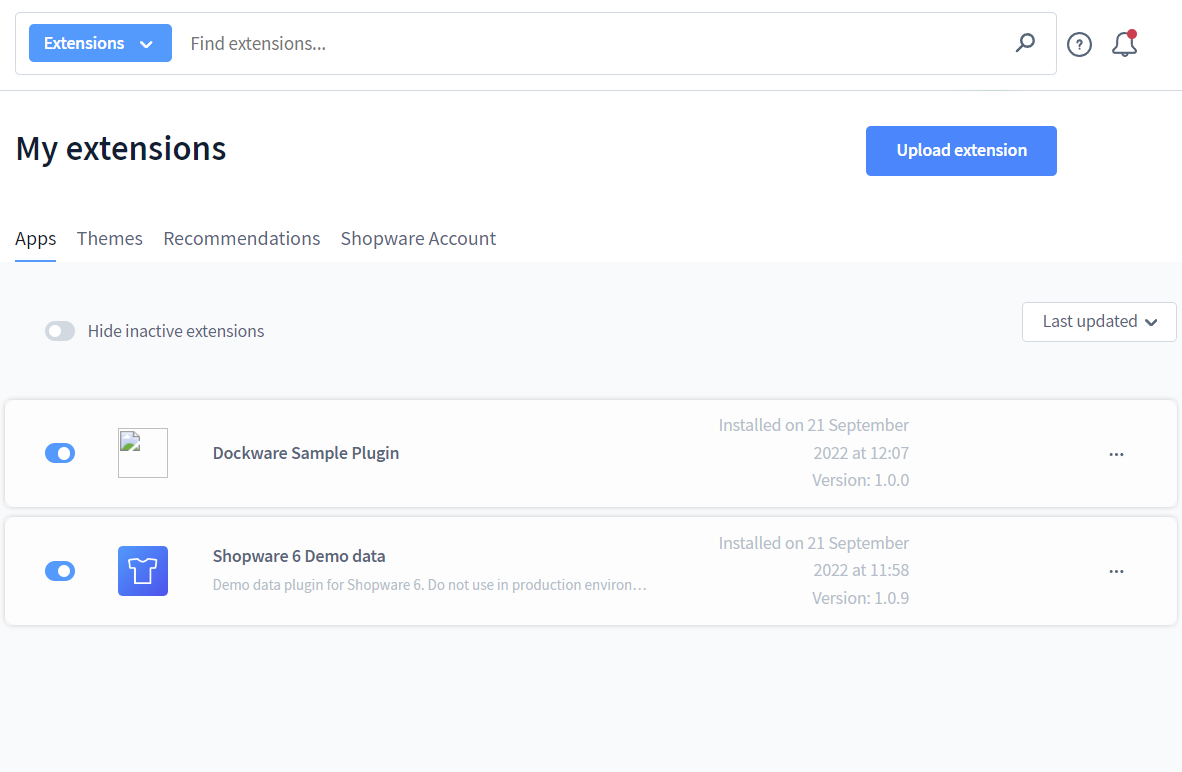1182x772 pixels.
Task: Open the Shopware Account tab
Action: (418, 239)
